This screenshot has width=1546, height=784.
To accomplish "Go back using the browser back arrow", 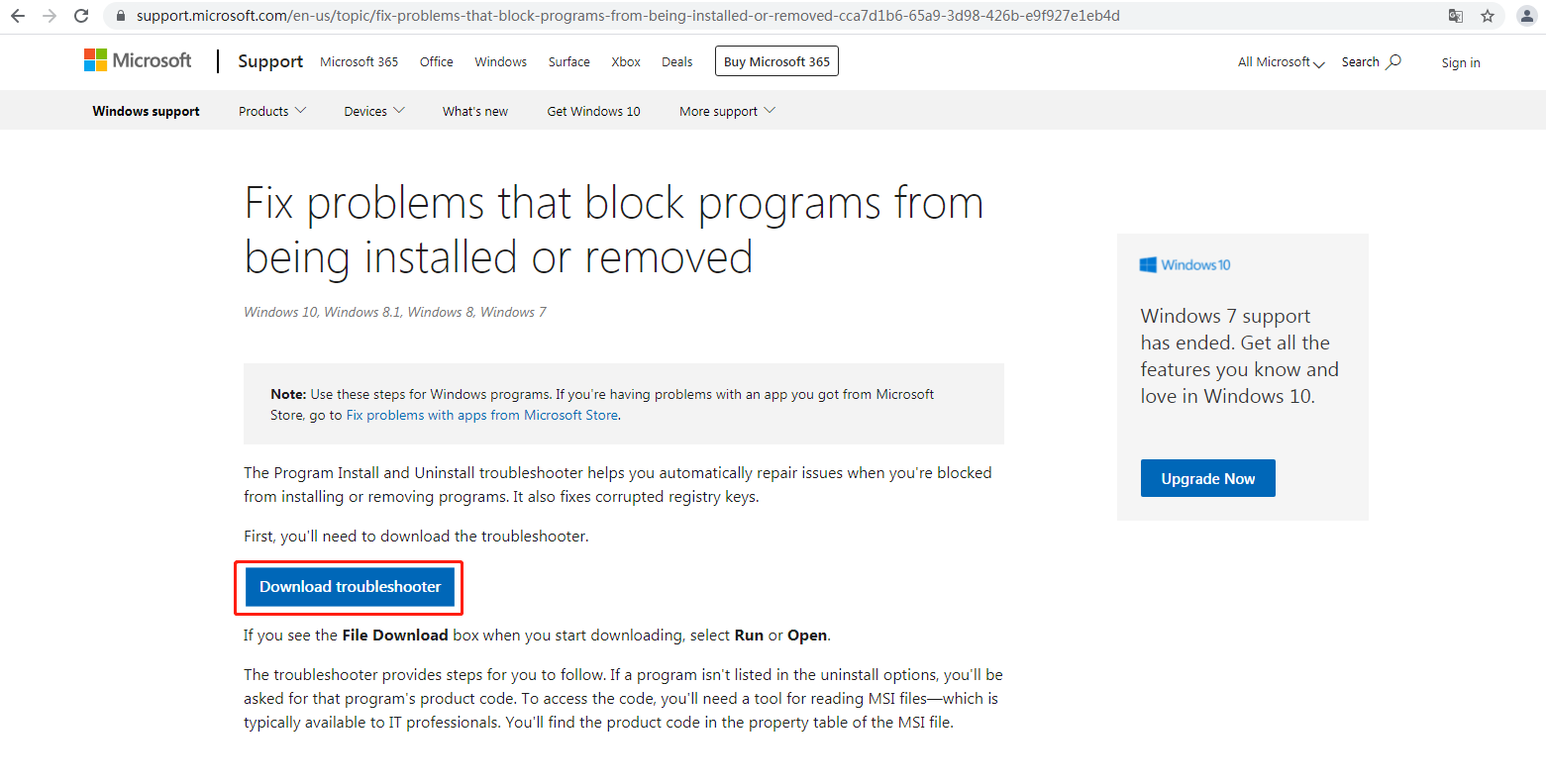I will (18, 16).
